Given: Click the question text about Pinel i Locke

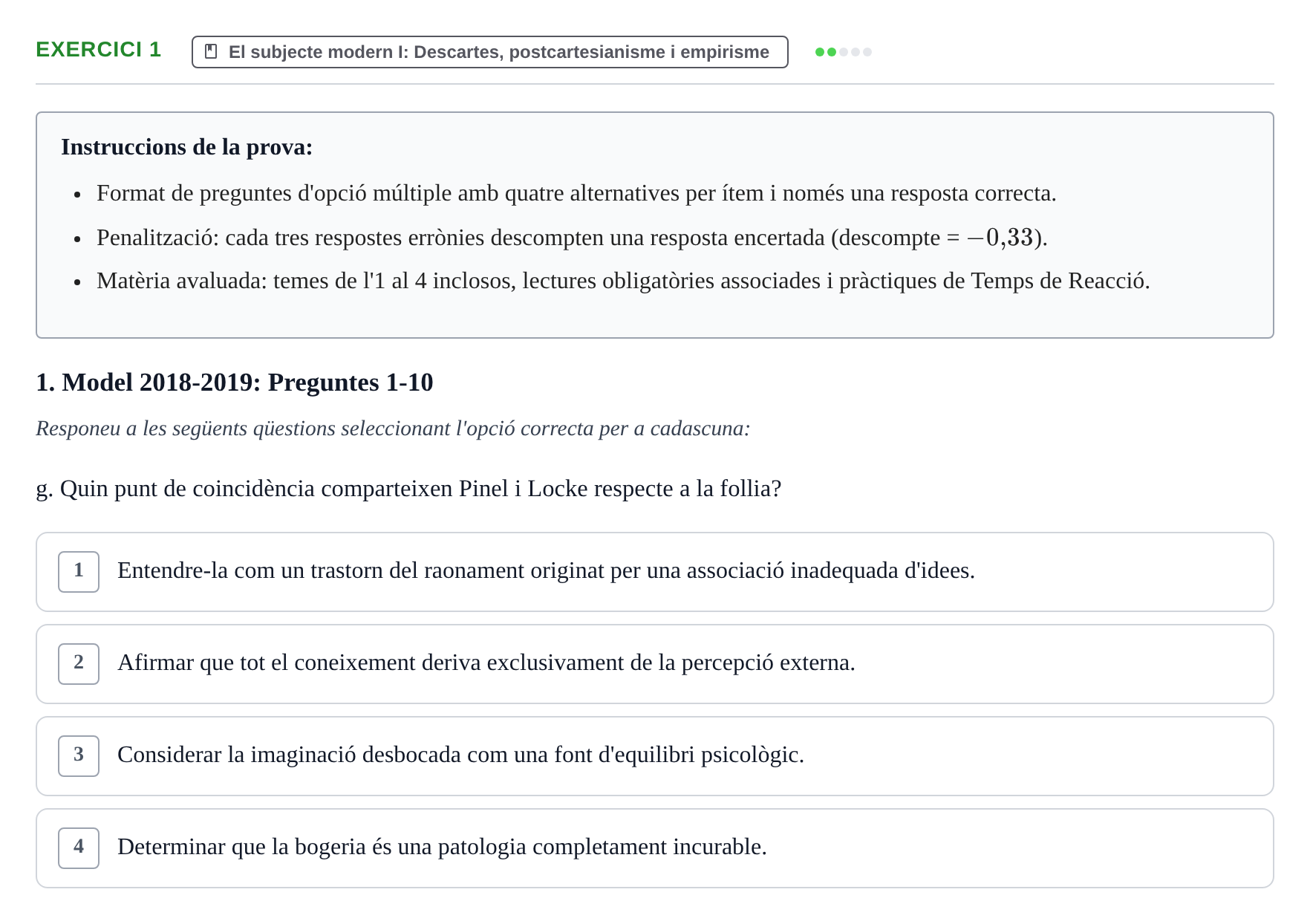Looking at the screenshot, I should 408,489.
